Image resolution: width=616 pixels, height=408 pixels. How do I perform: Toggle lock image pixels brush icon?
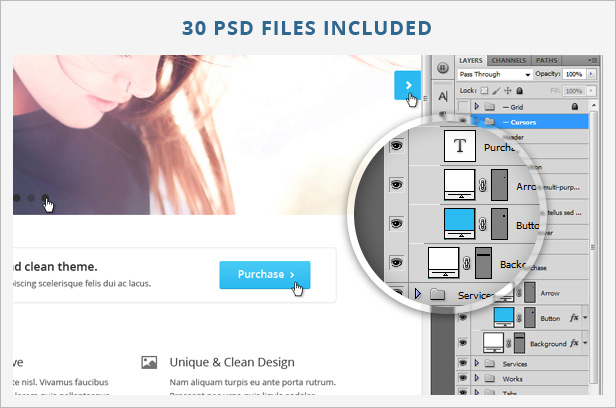(x=496, y=91)
